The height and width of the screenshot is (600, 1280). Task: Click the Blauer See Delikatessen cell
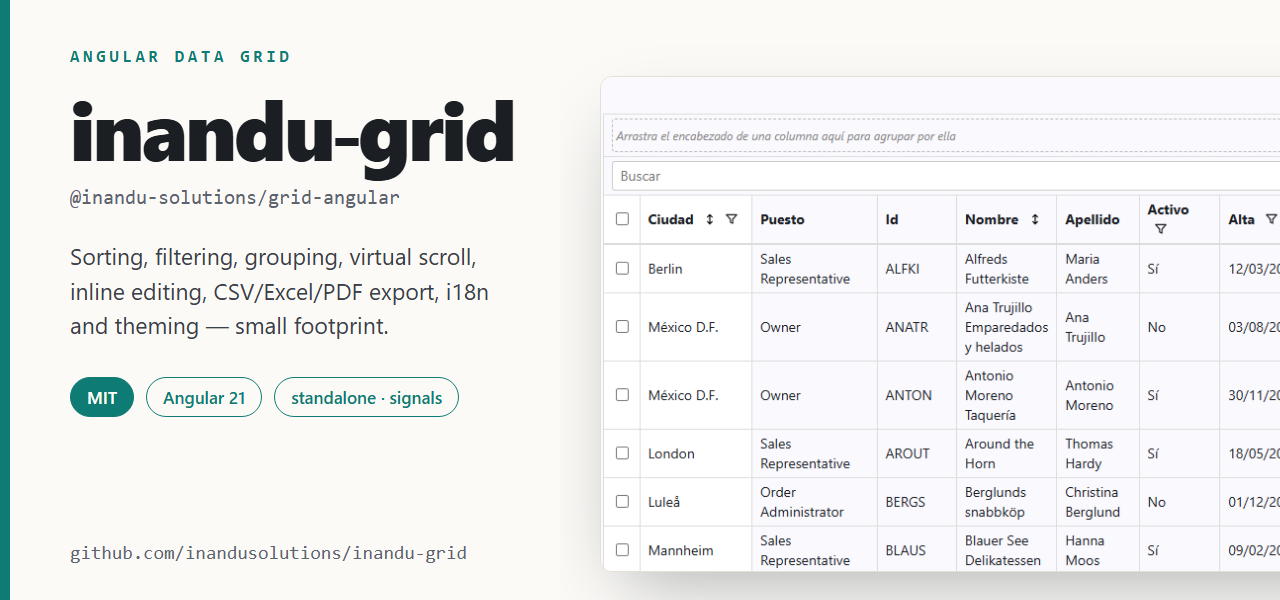[x=1007, y=550]
